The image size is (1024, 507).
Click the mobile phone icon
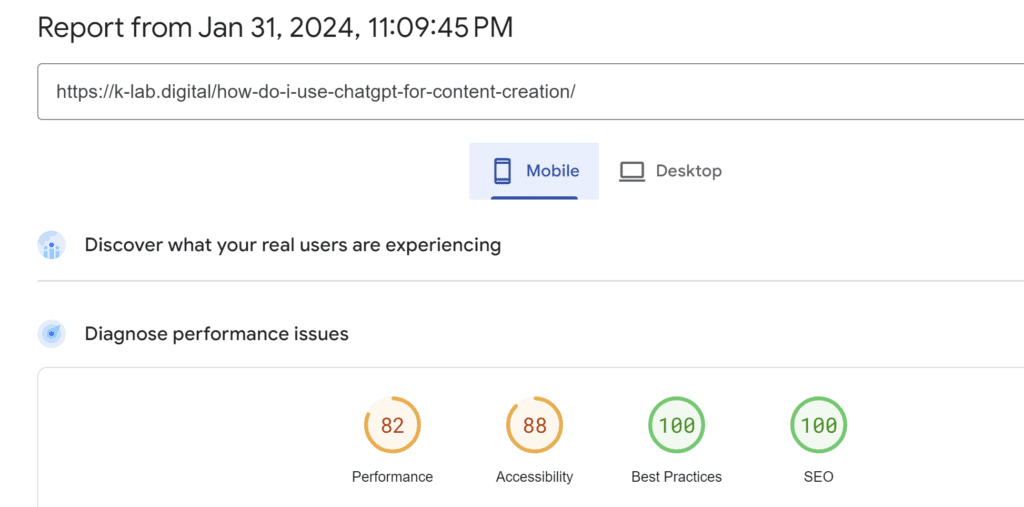[502, 171]
